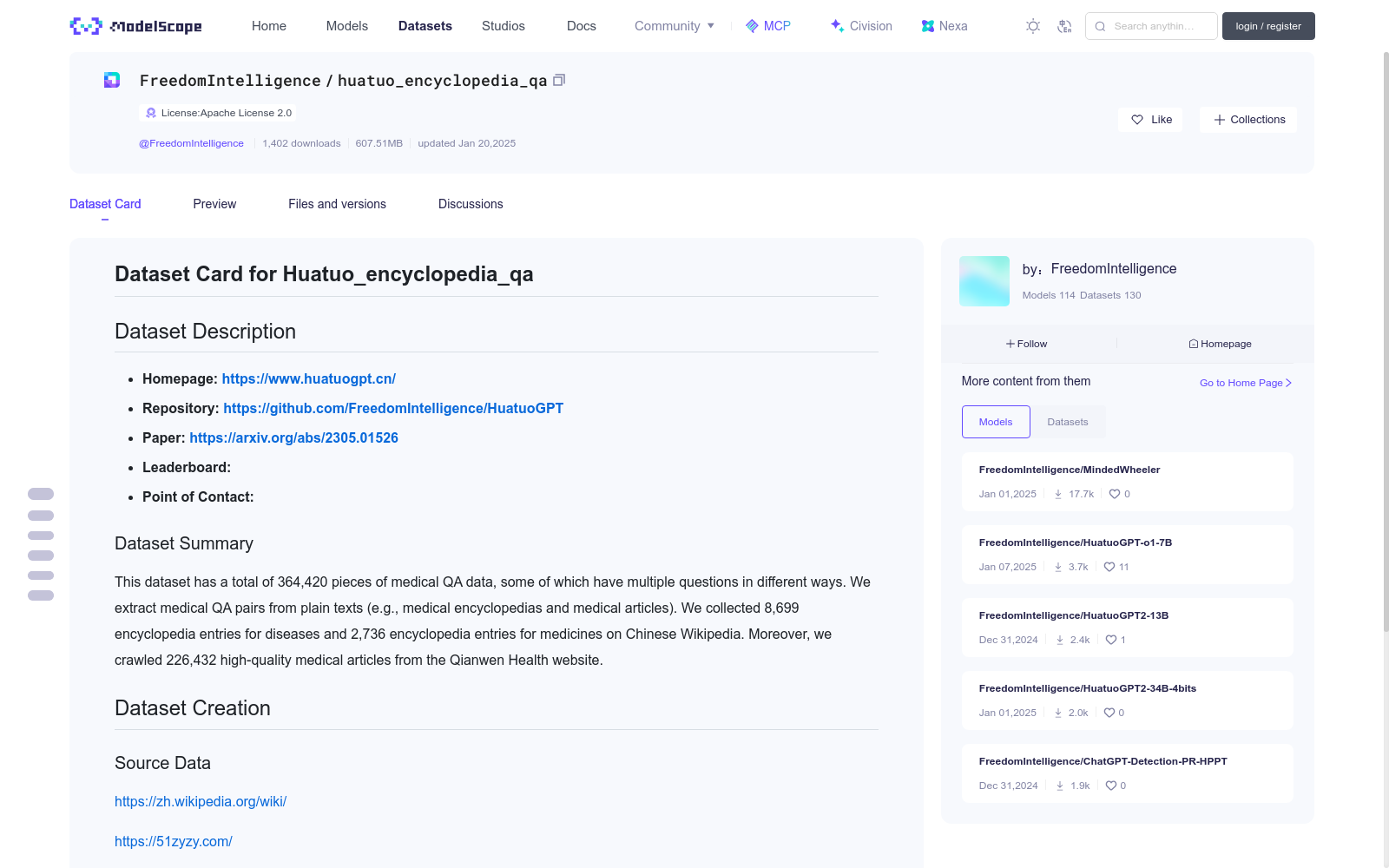
Task: Click heart icon on HuatuoGPT2-13B card
Action: coord(1111,640)
